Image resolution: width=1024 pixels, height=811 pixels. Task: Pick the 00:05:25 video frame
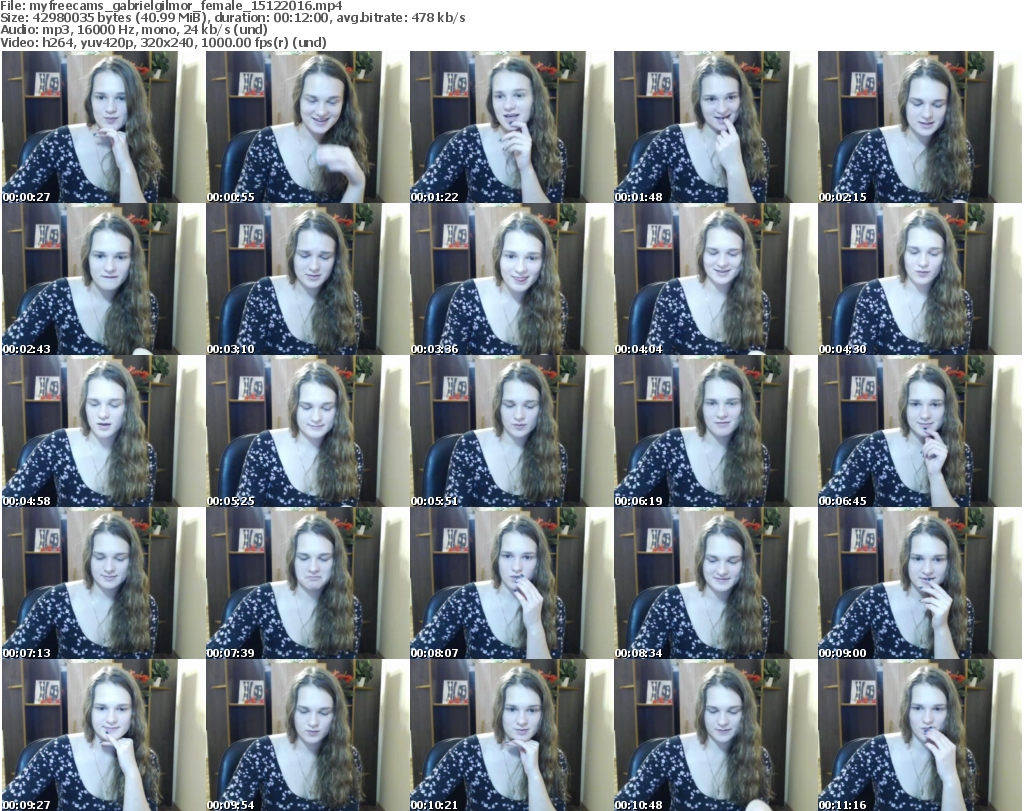308,431
